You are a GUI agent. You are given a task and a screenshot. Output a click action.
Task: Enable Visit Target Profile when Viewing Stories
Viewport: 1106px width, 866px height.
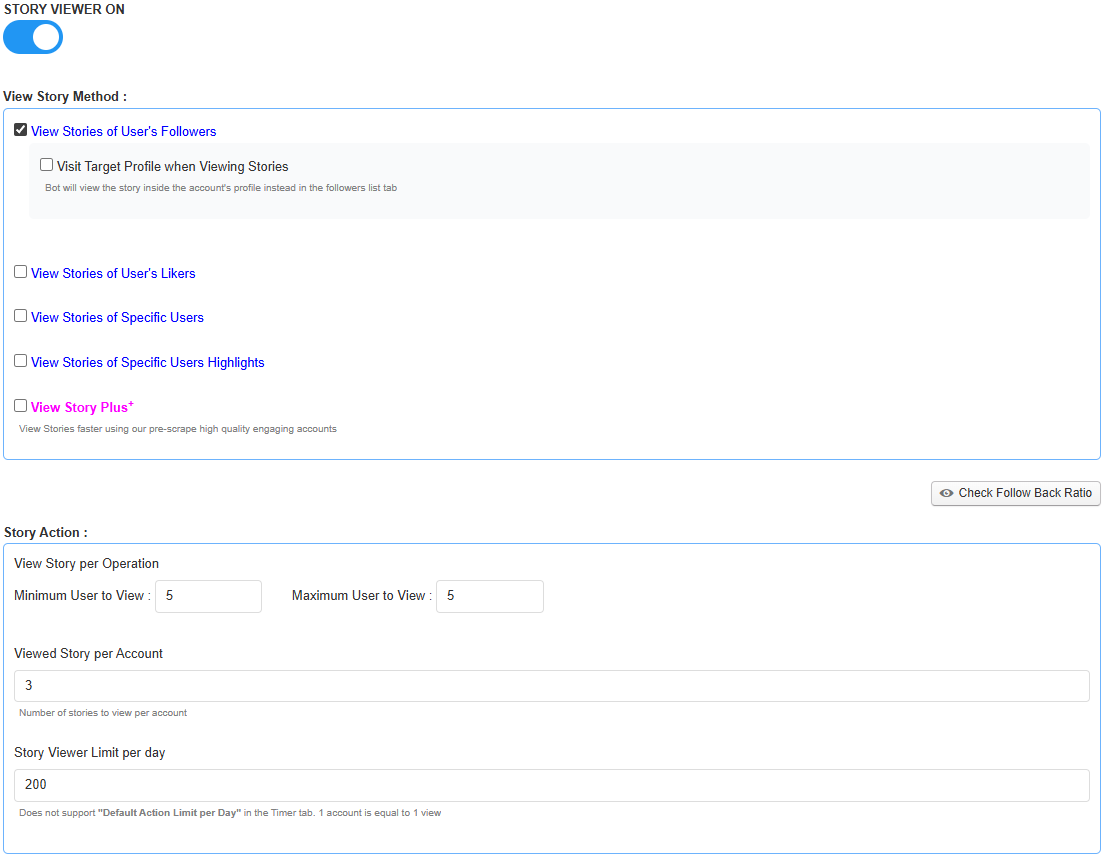tap(46, 165)
